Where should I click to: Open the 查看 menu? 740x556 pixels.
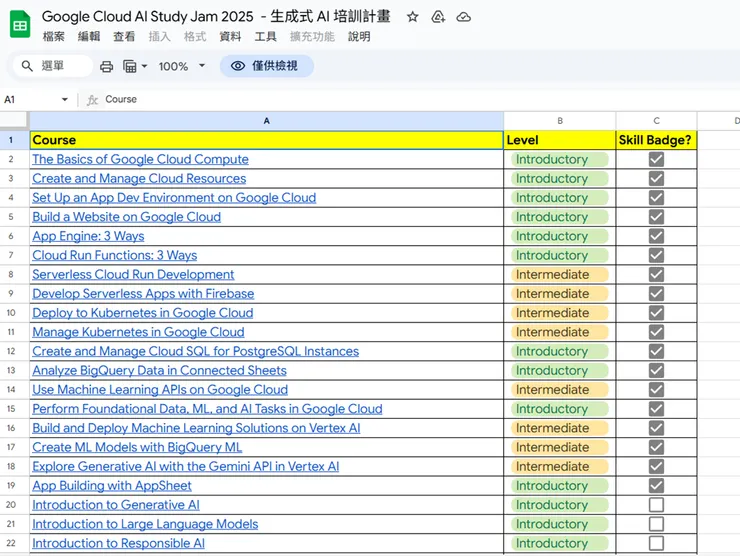click(124, 36)
